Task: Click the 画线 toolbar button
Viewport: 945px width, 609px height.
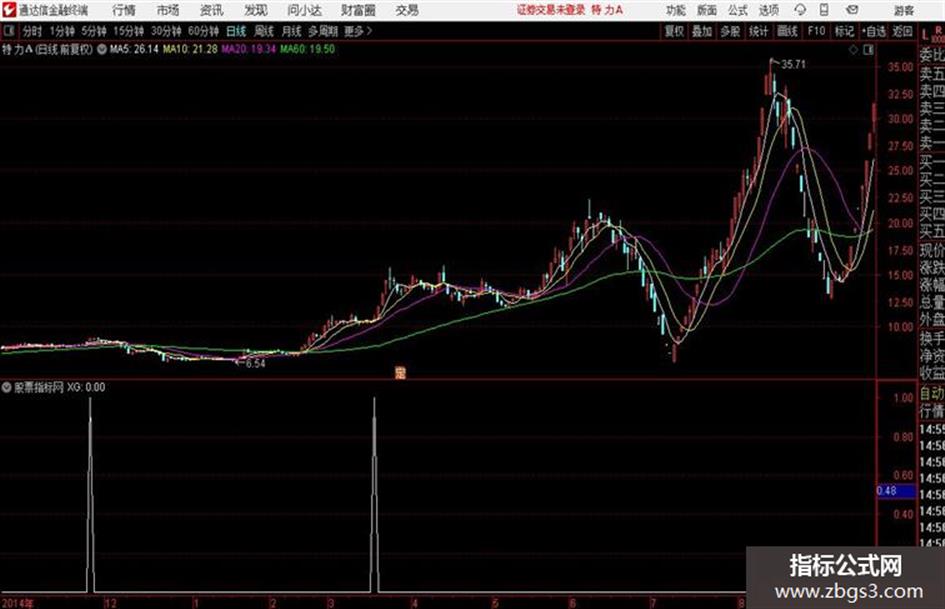Action: pos(787,31)
